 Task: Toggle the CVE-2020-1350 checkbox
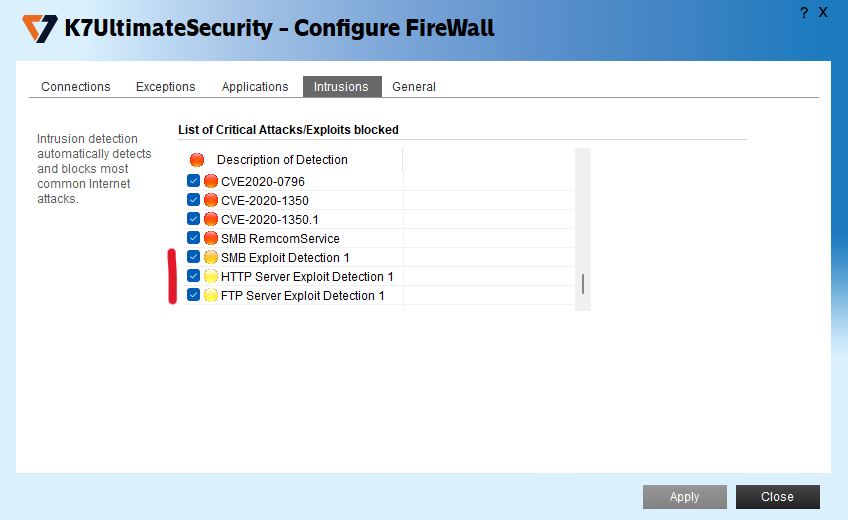[x=194, y=200]
